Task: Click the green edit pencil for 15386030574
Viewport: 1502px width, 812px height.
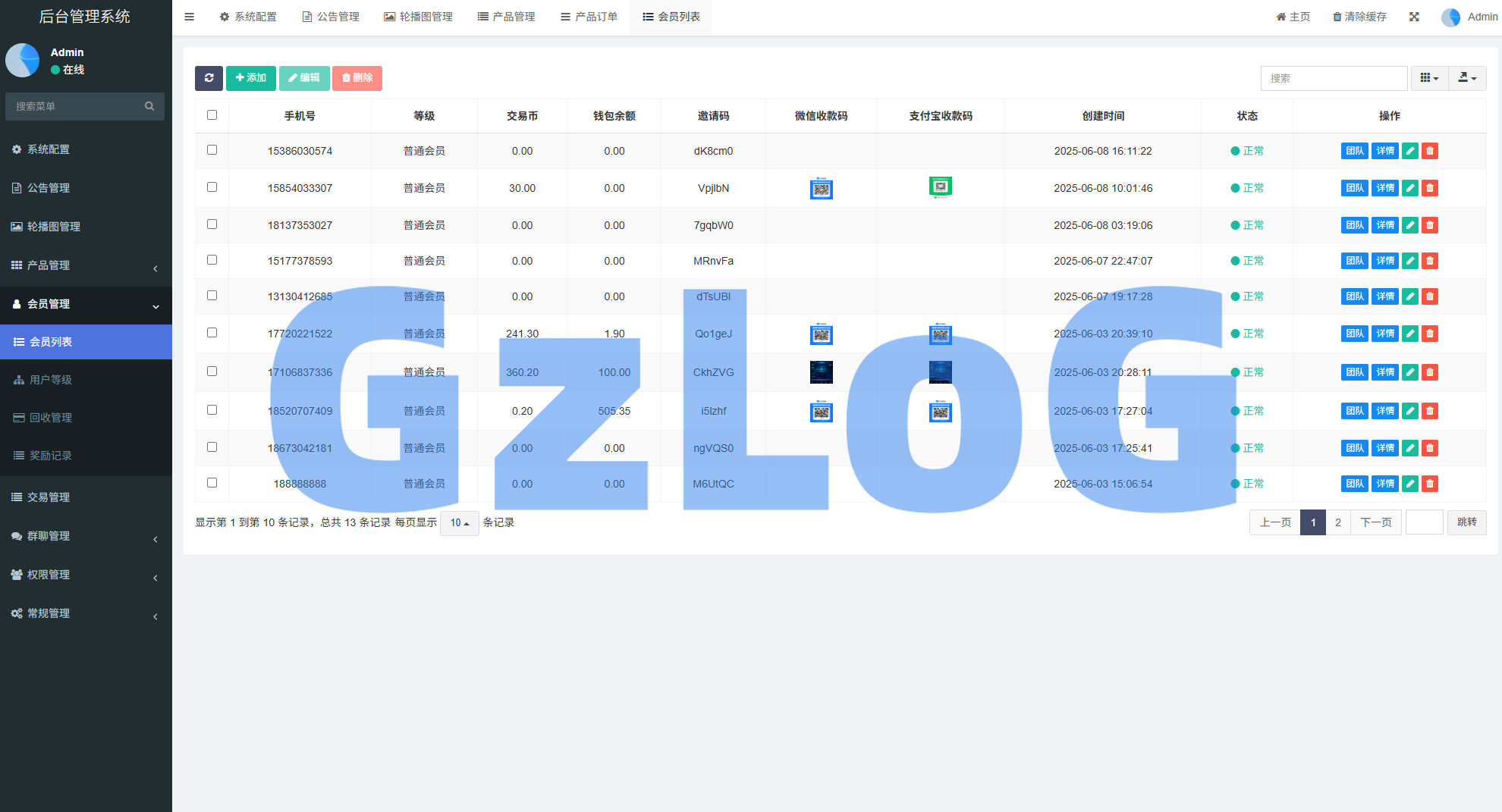Action: coord(1409,151)
